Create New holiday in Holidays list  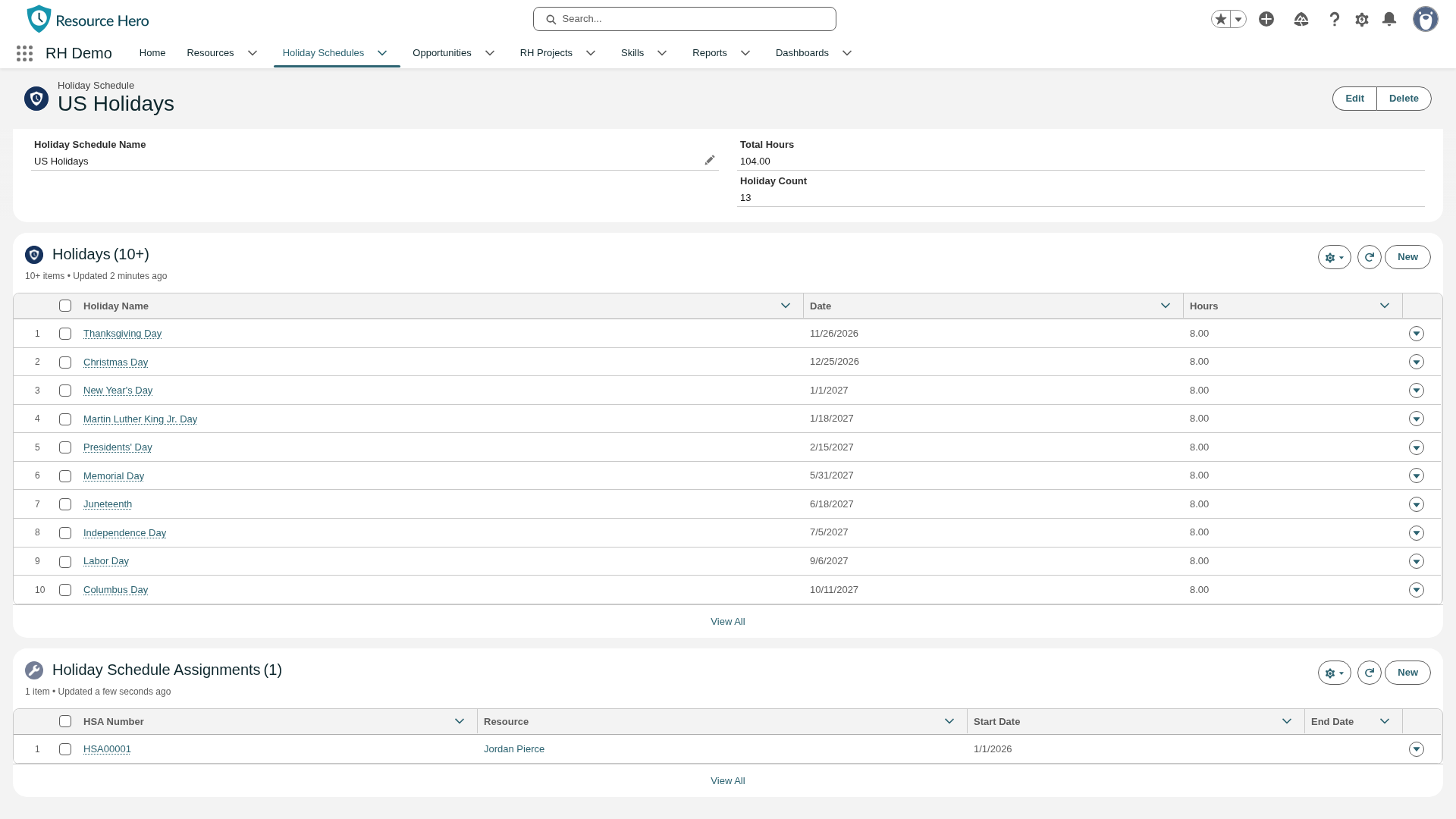[1407, 257]
